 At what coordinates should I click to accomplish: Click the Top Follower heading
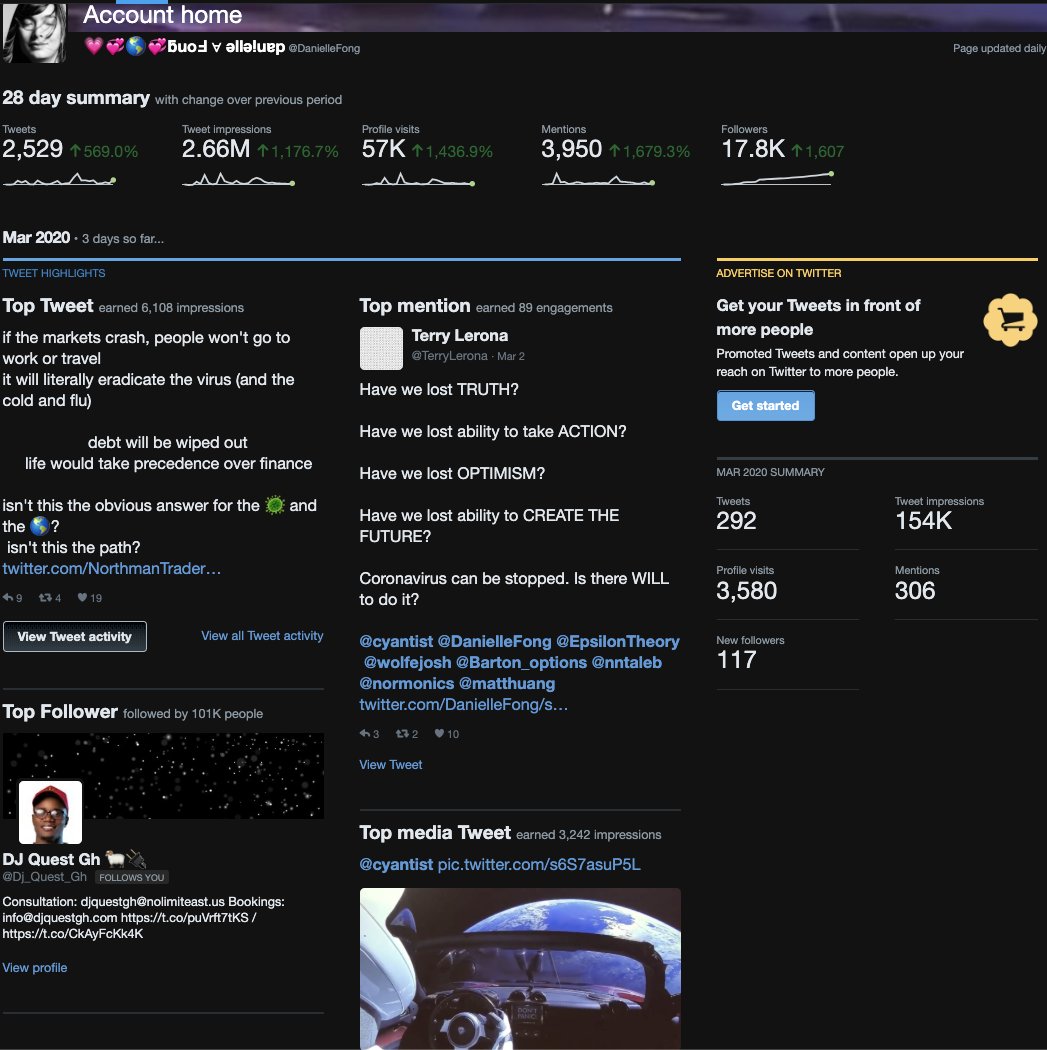(60, 712)
